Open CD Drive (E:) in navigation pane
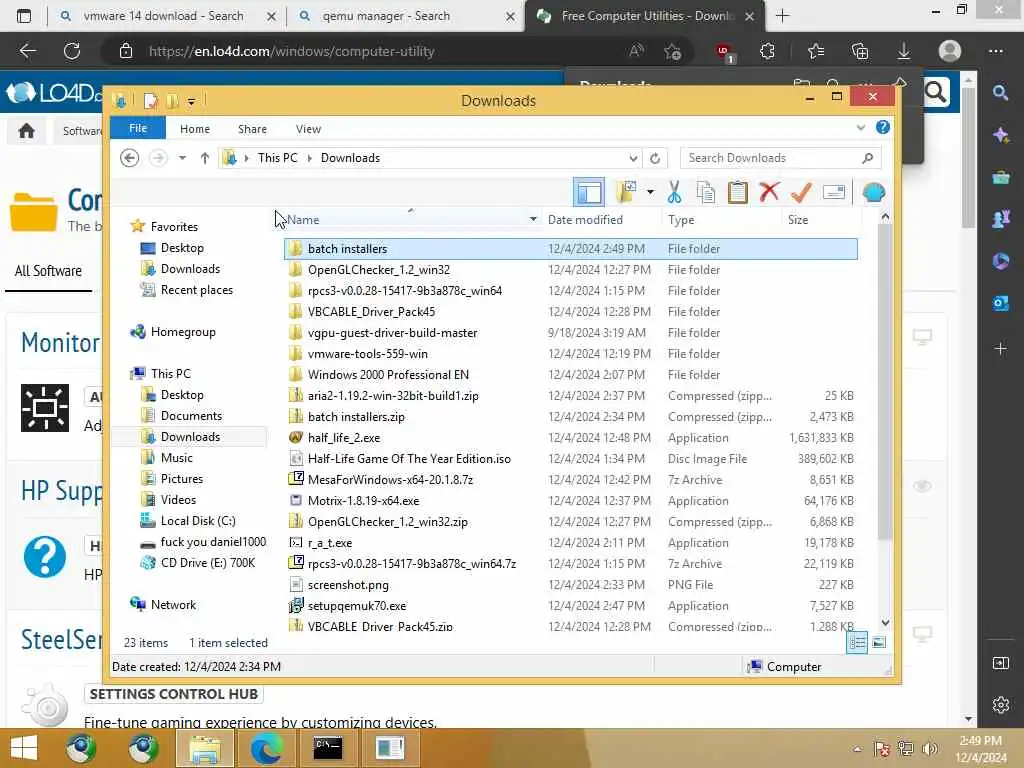The height and width of the screenshot is (768, 1024). click(x=208, y=563)
